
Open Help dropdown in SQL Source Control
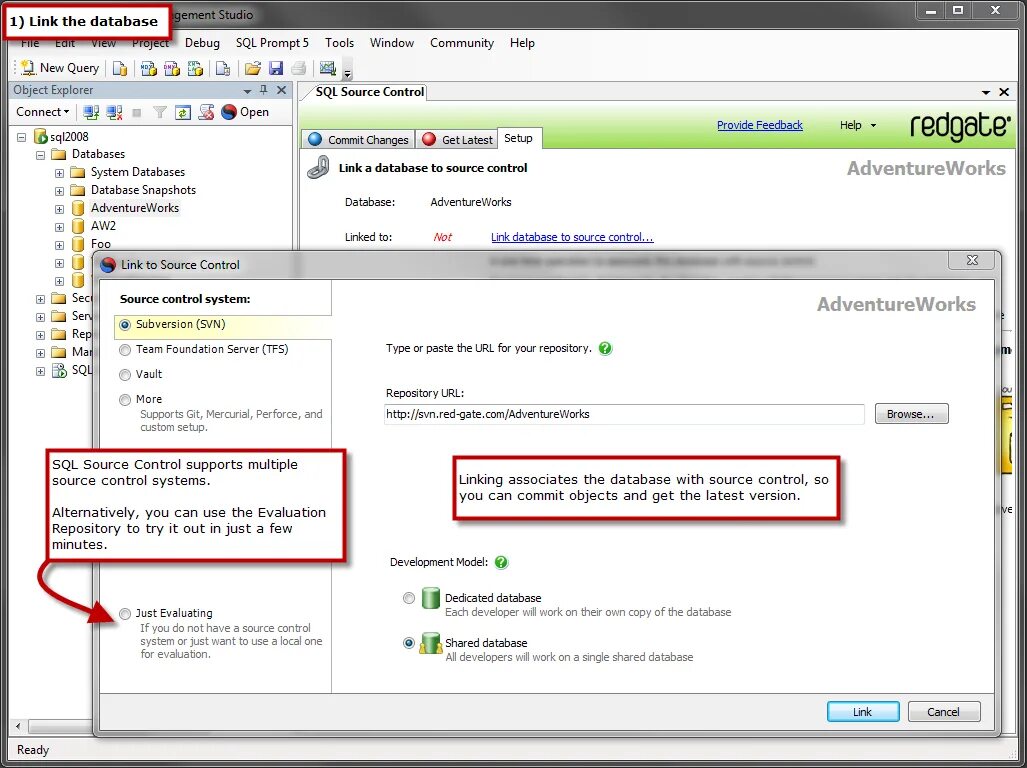(x=857, y=125)
